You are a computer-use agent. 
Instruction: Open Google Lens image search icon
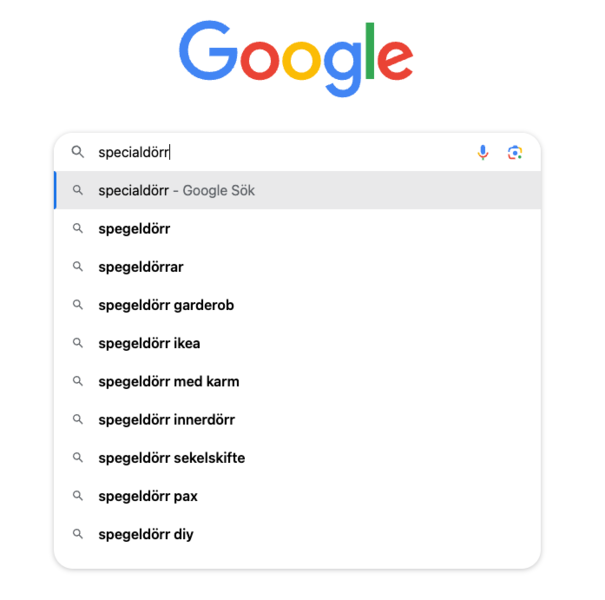(515, 152)
